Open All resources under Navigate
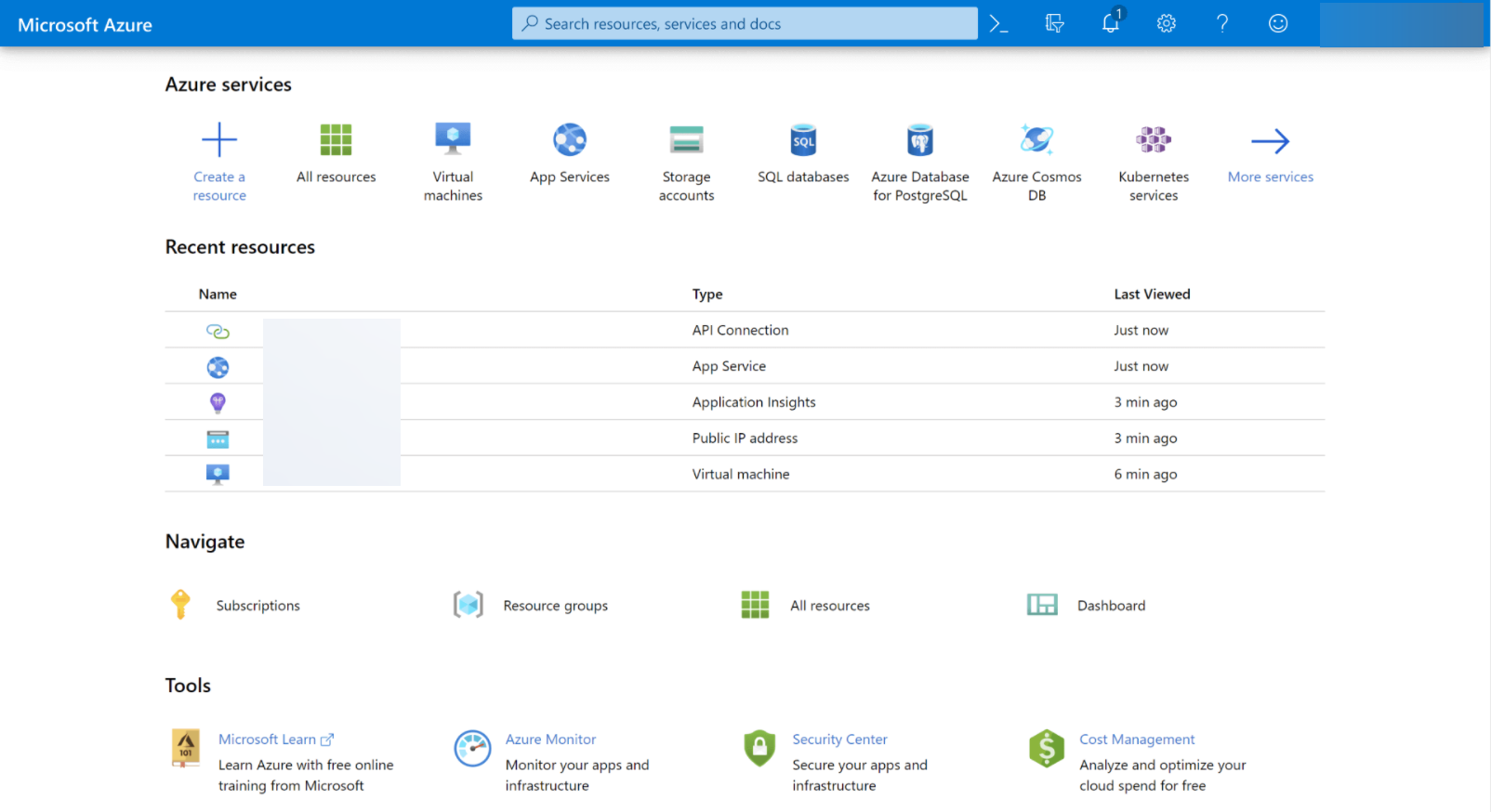The height and width of the screenshot is (812, 1491). (830, 606)
